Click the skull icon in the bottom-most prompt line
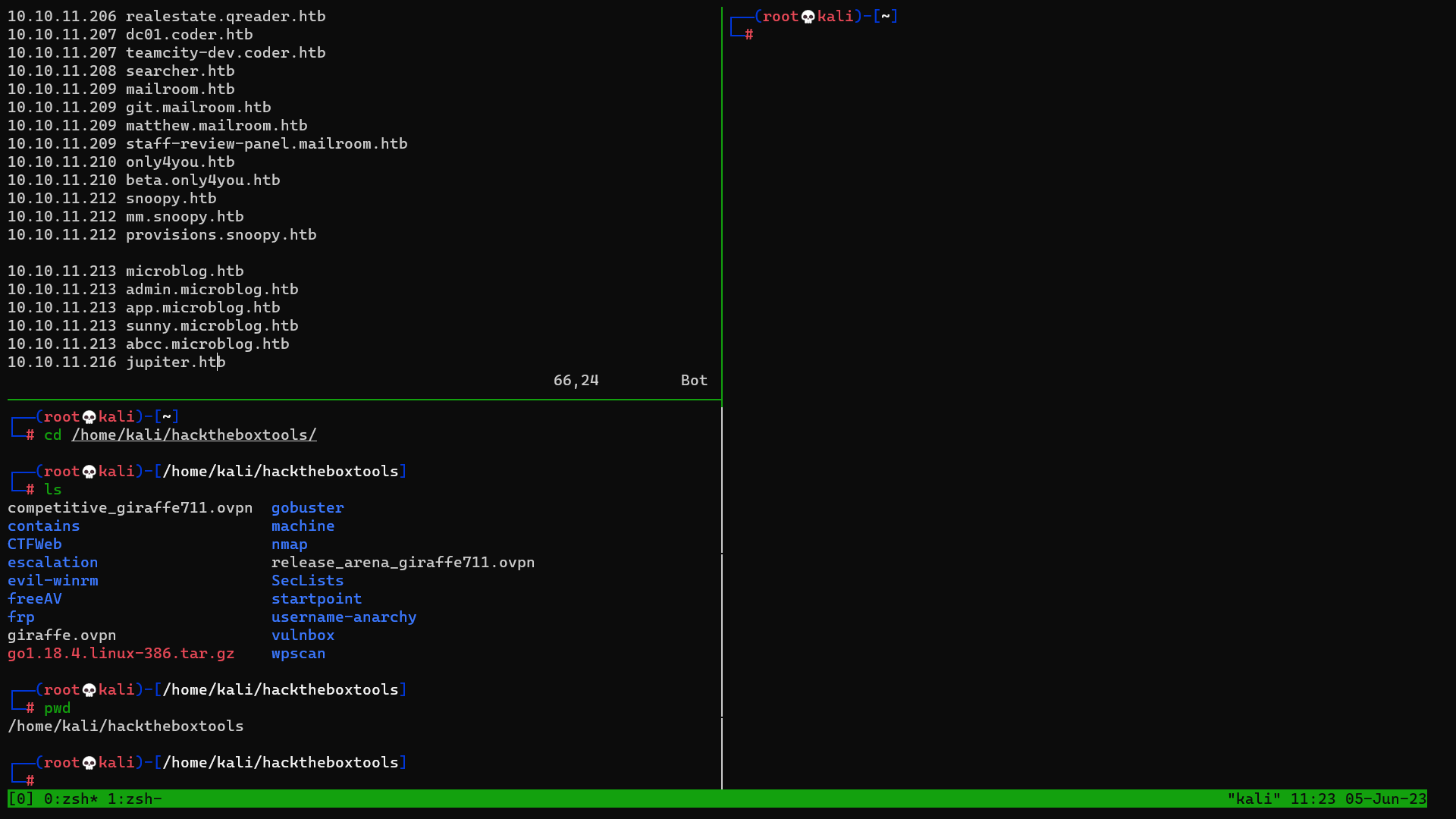This screenshot has width=1456, height=819. (88, 762)
